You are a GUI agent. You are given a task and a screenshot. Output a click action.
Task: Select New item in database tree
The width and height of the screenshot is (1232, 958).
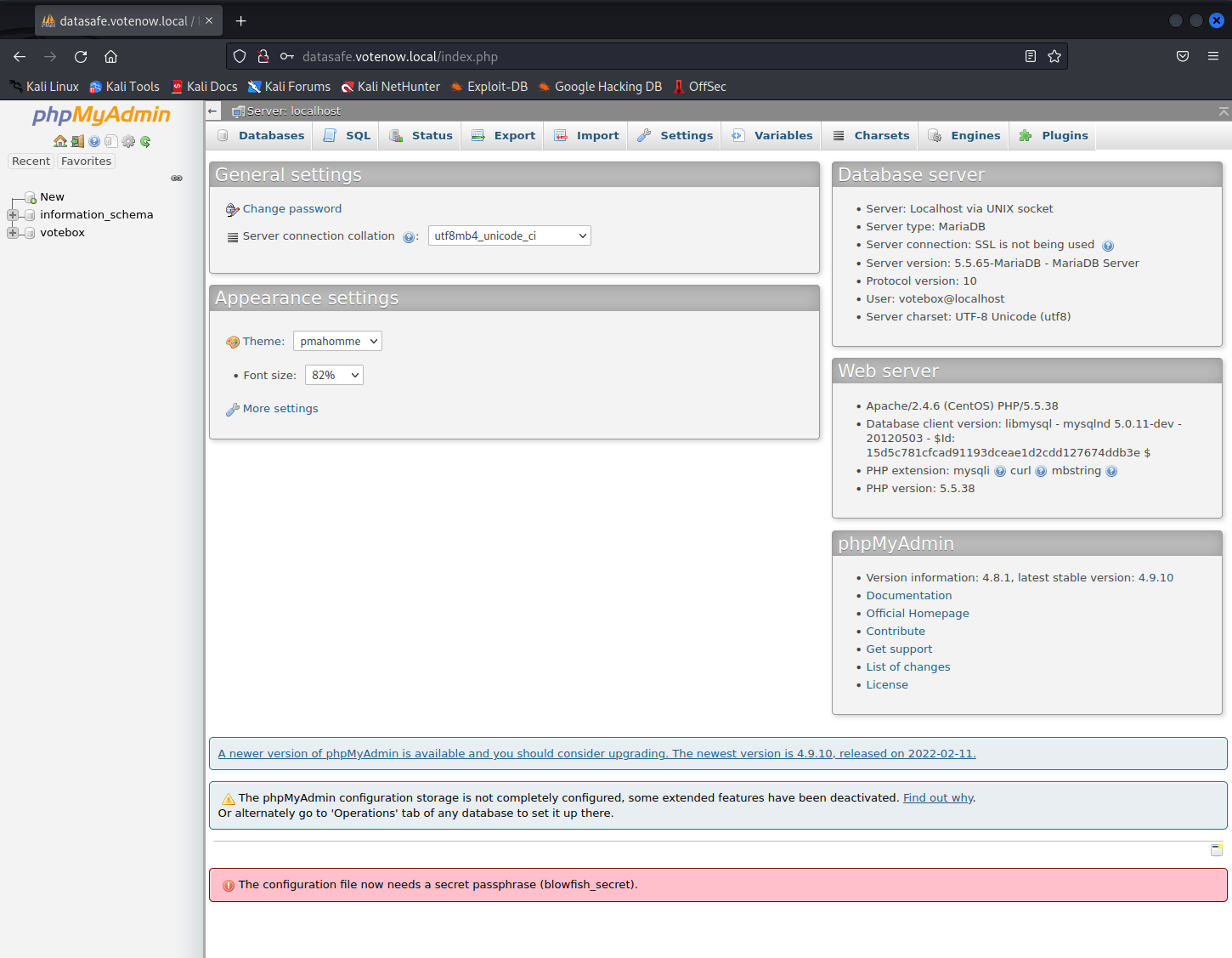point(52,197)
